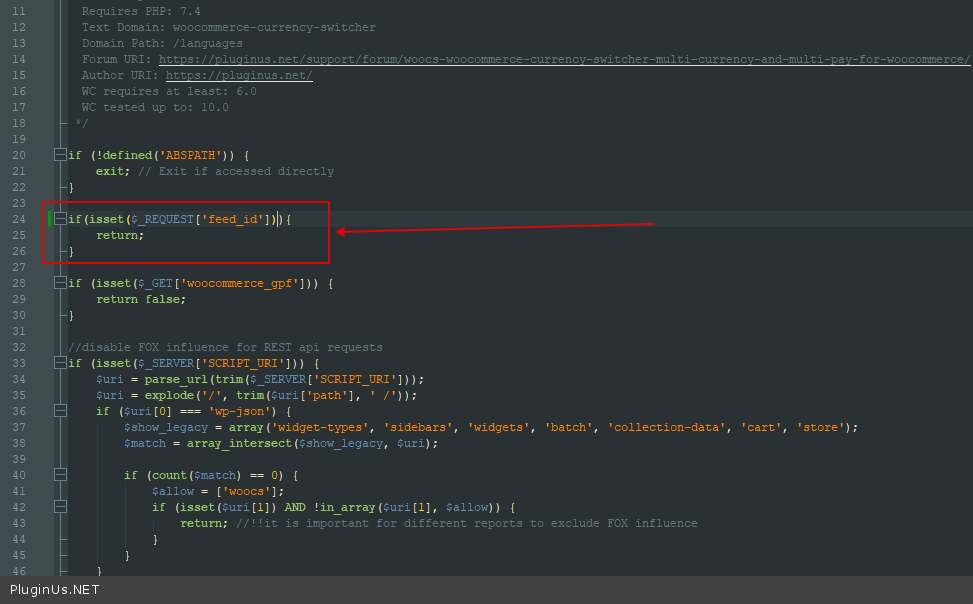This screenshot has height=604, width=973.
Task: Click the 'feed_id' string on line 24
Action: pyautogui.click(x=236, y=219)
